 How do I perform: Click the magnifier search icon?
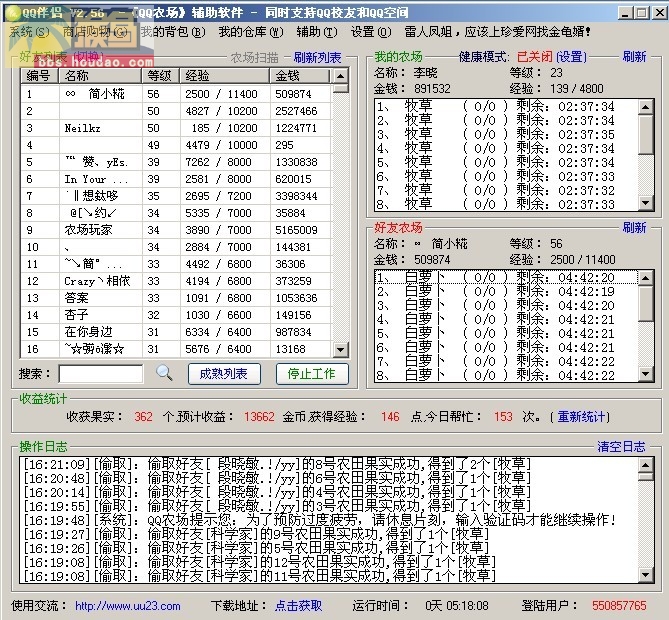point(164,374)
